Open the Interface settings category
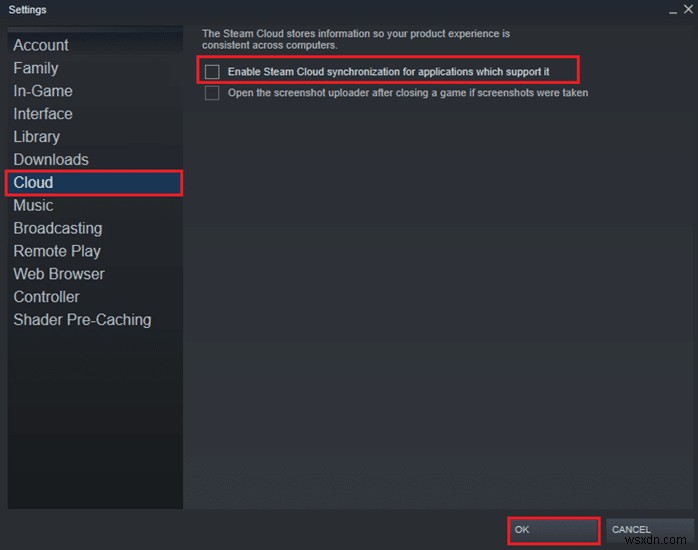 pos(43,114)
